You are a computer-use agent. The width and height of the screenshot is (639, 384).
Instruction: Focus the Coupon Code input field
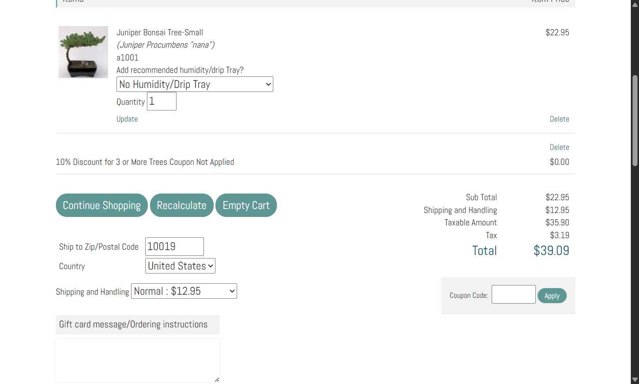[x=513, y=295]
